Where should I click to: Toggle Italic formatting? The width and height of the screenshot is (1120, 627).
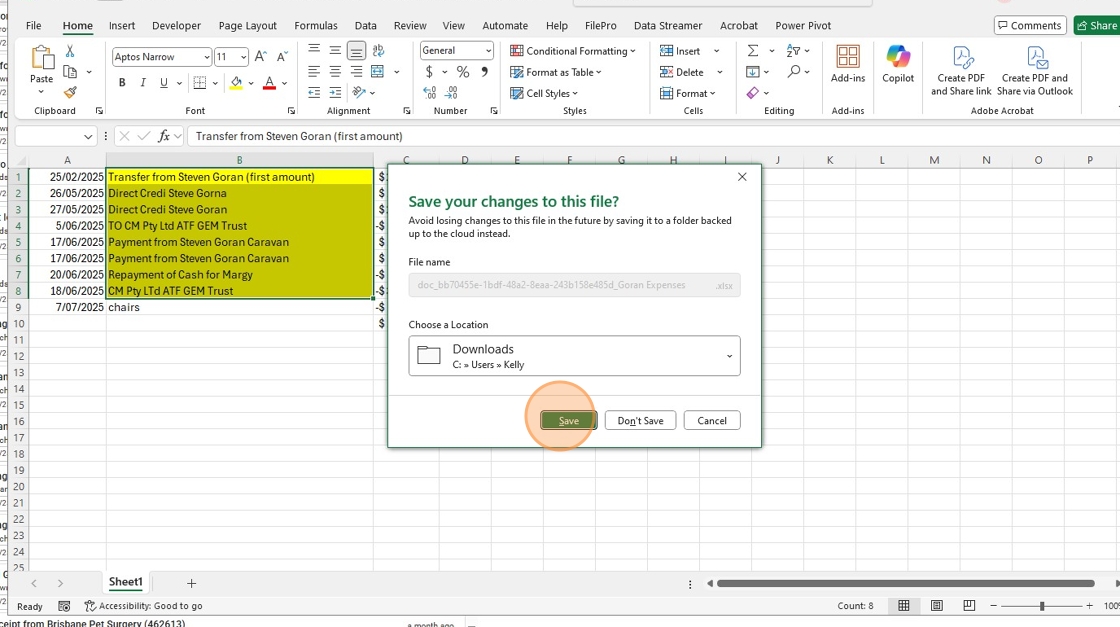(143, 83)
